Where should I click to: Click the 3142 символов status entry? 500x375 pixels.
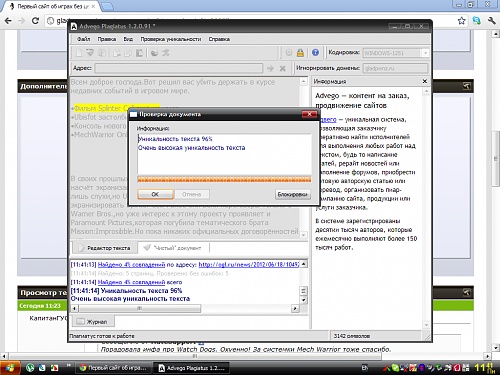tap(352, 336)
